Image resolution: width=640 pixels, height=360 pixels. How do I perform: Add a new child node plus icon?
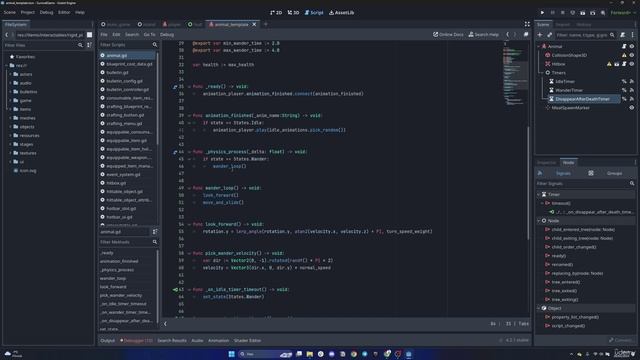540,35
